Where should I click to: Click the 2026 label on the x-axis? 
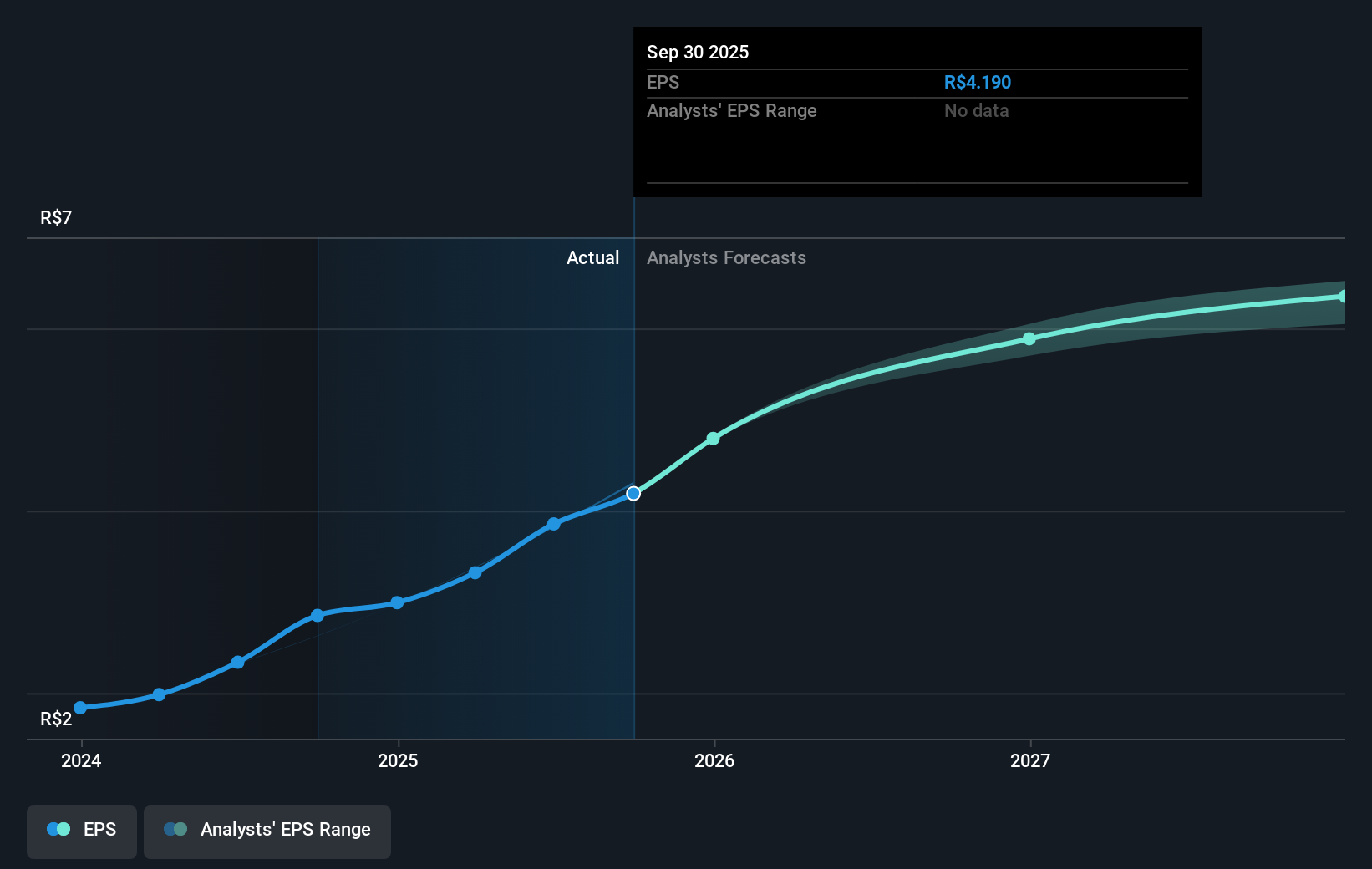point(713,761)
